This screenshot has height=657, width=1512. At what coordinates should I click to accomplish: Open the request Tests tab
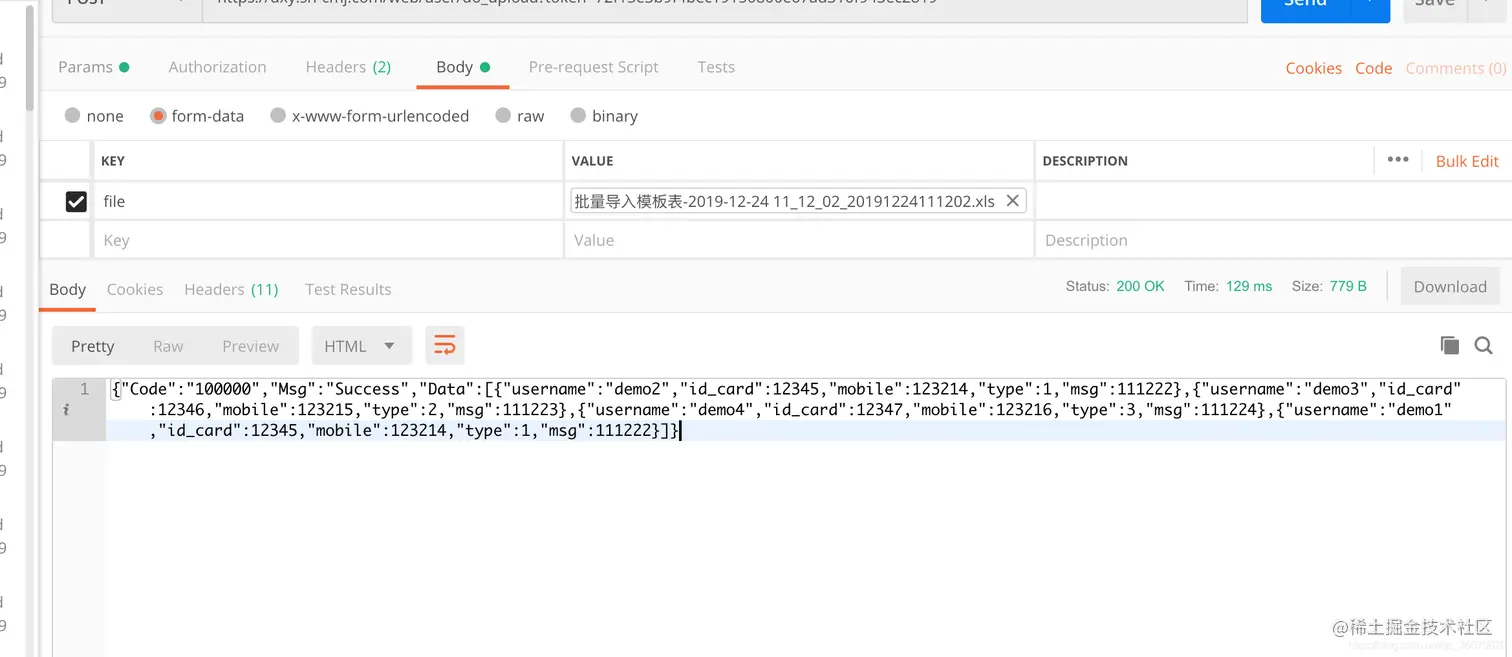click(x=716, y=67)
